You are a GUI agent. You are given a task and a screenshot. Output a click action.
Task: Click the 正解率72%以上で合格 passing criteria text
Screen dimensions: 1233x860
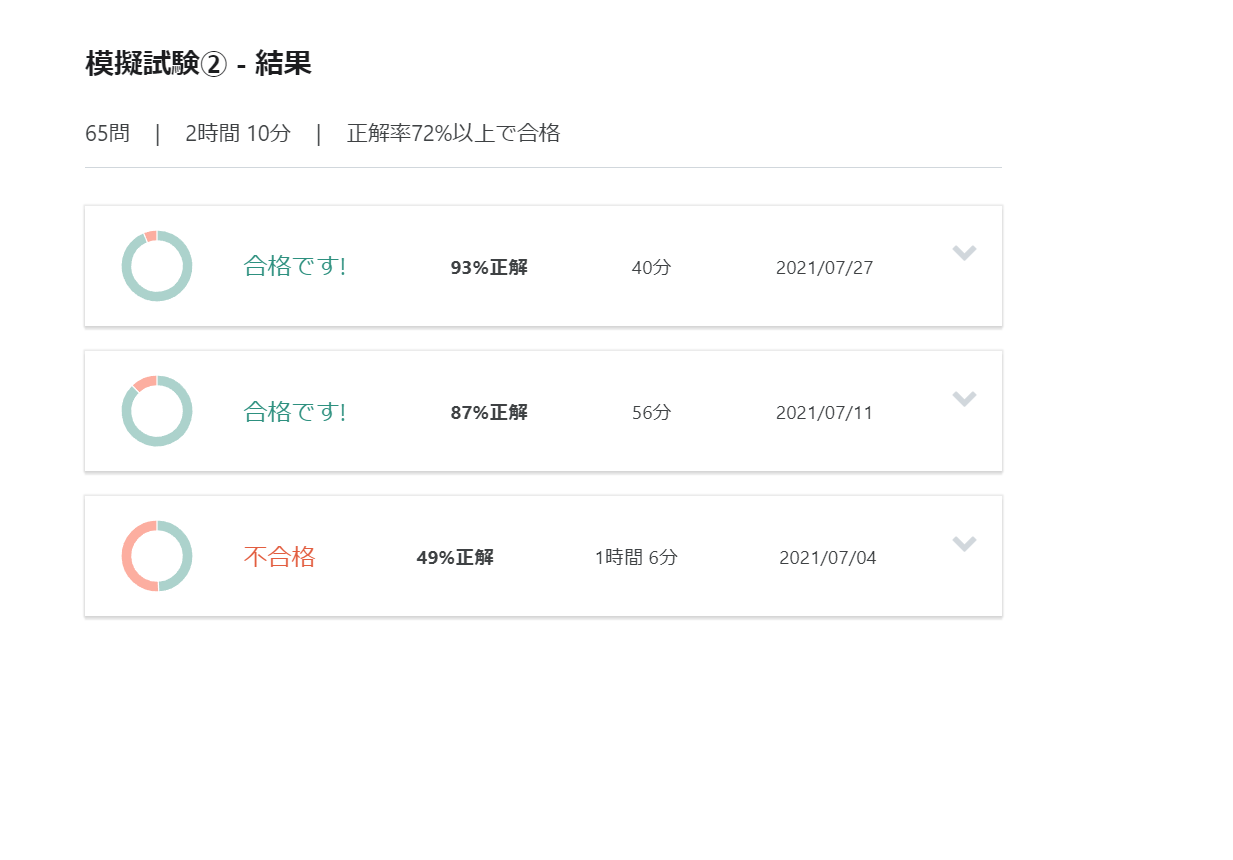pyautogui.click(x=453, y=133)
